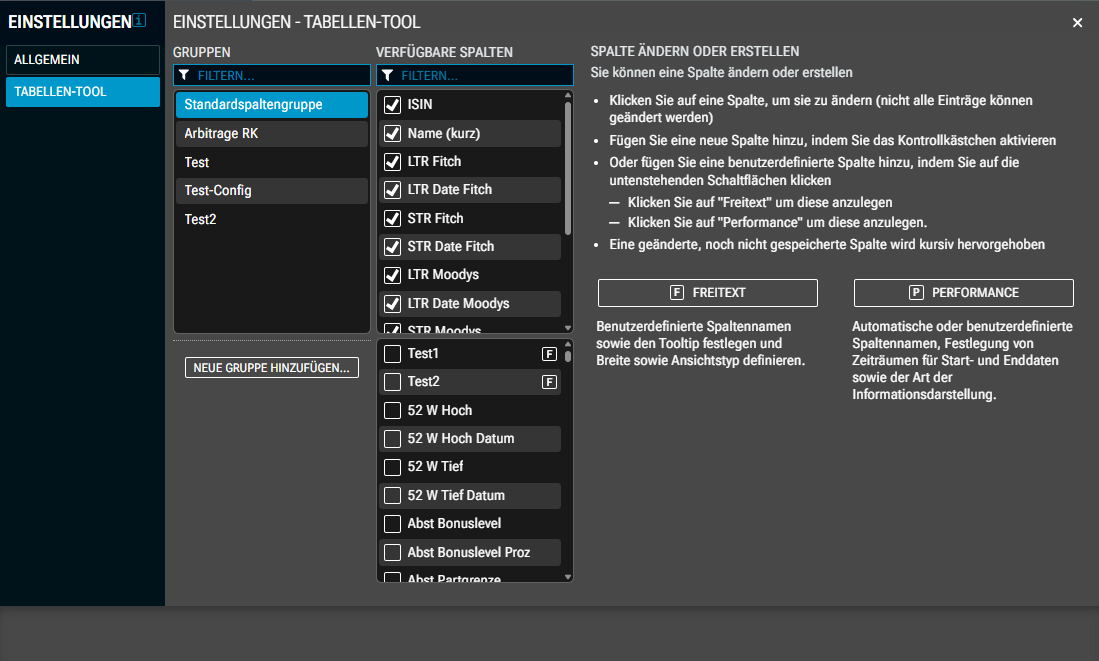Click the STR Fitch column name
The height and width of the screenshot is (661, 1099).
point(435,219)
